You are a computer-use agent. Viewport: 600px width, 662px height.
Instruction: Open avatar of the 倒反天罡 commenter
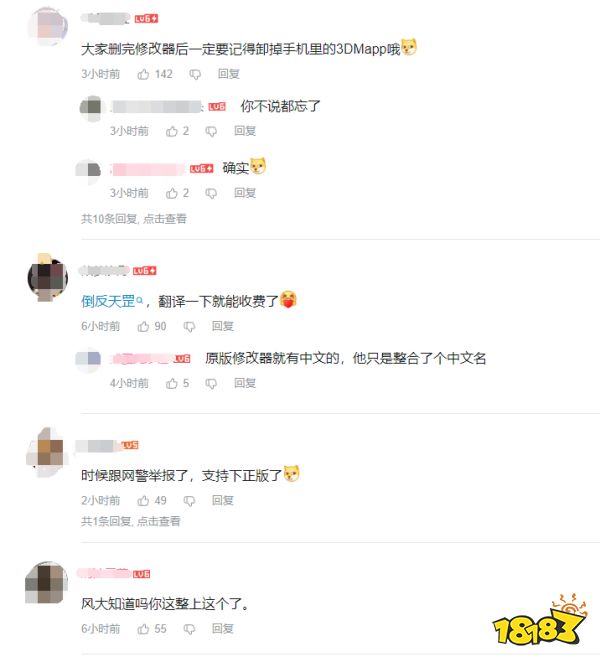pos(47,278)
